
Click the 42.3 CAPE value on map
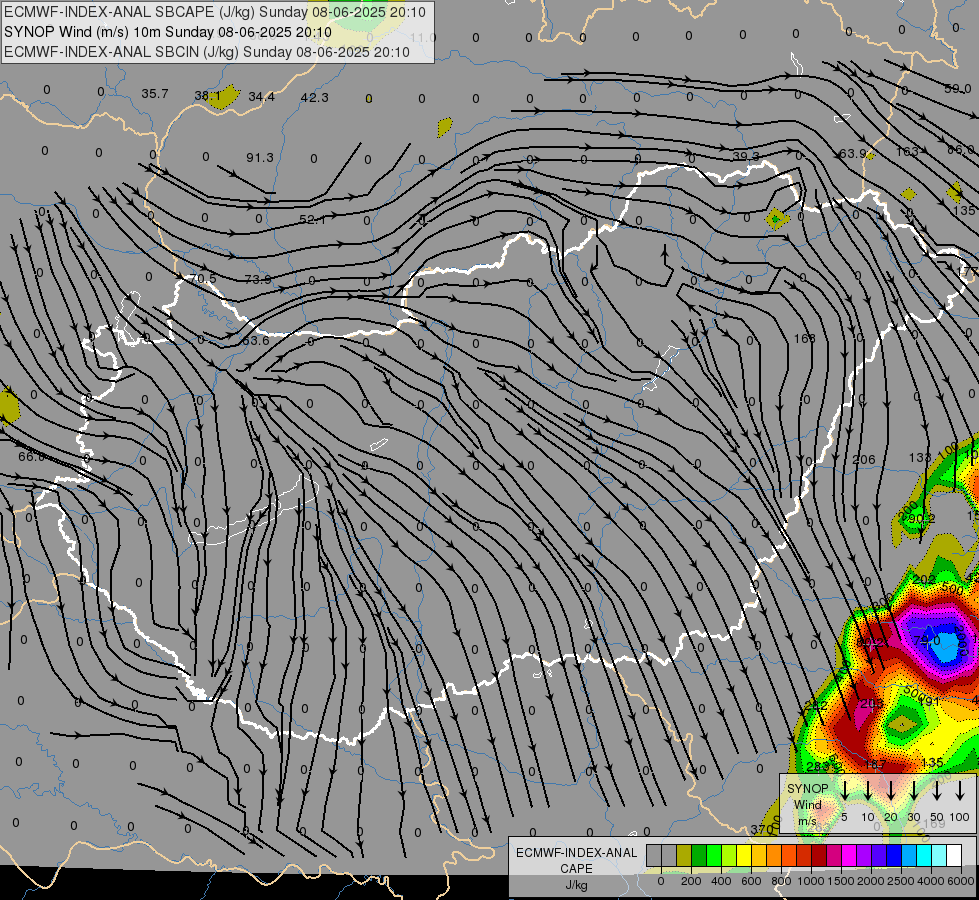coord(315,97)
